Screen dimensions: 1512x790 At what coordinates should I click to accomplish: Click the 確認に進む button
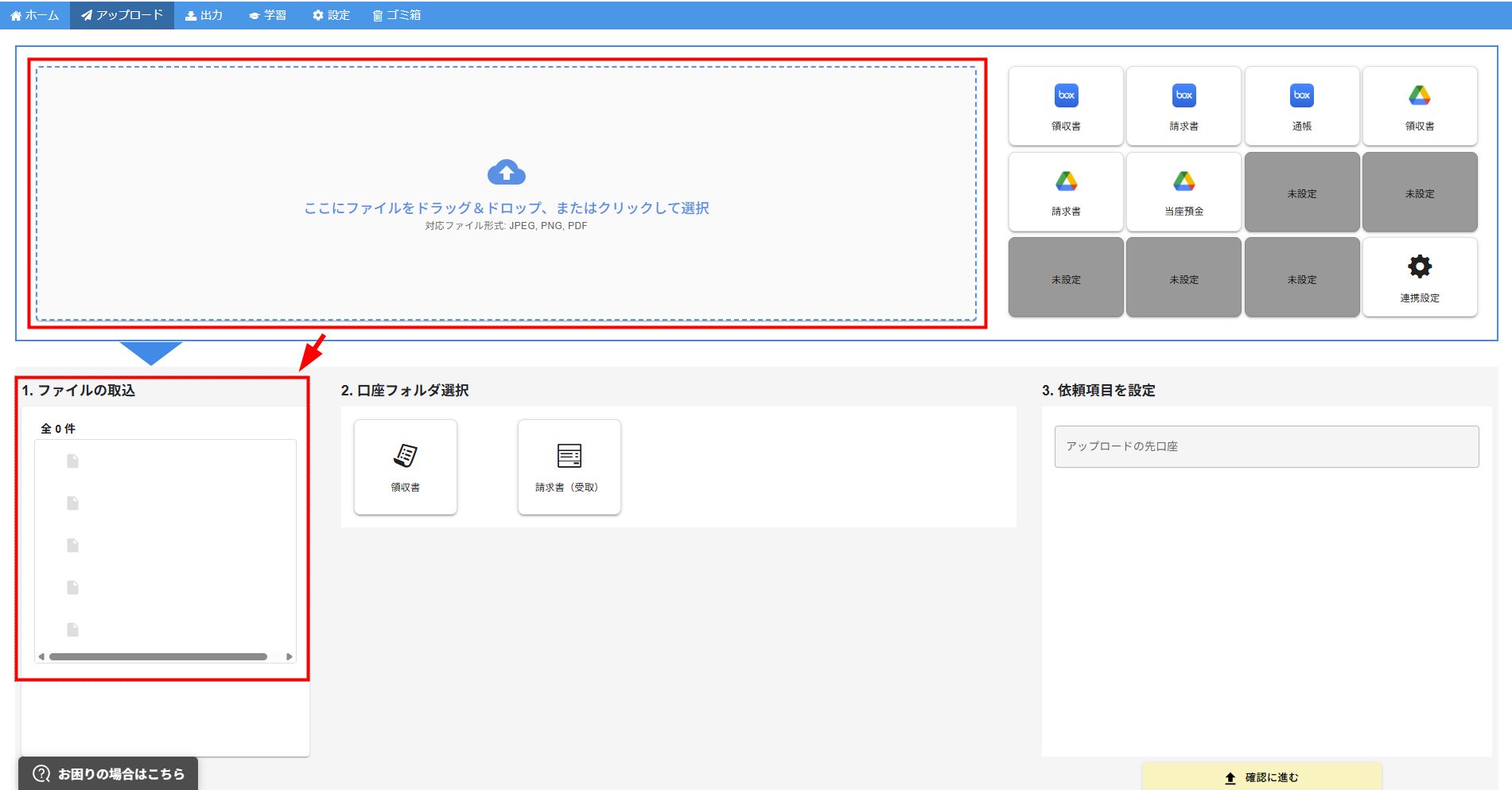1262,777
